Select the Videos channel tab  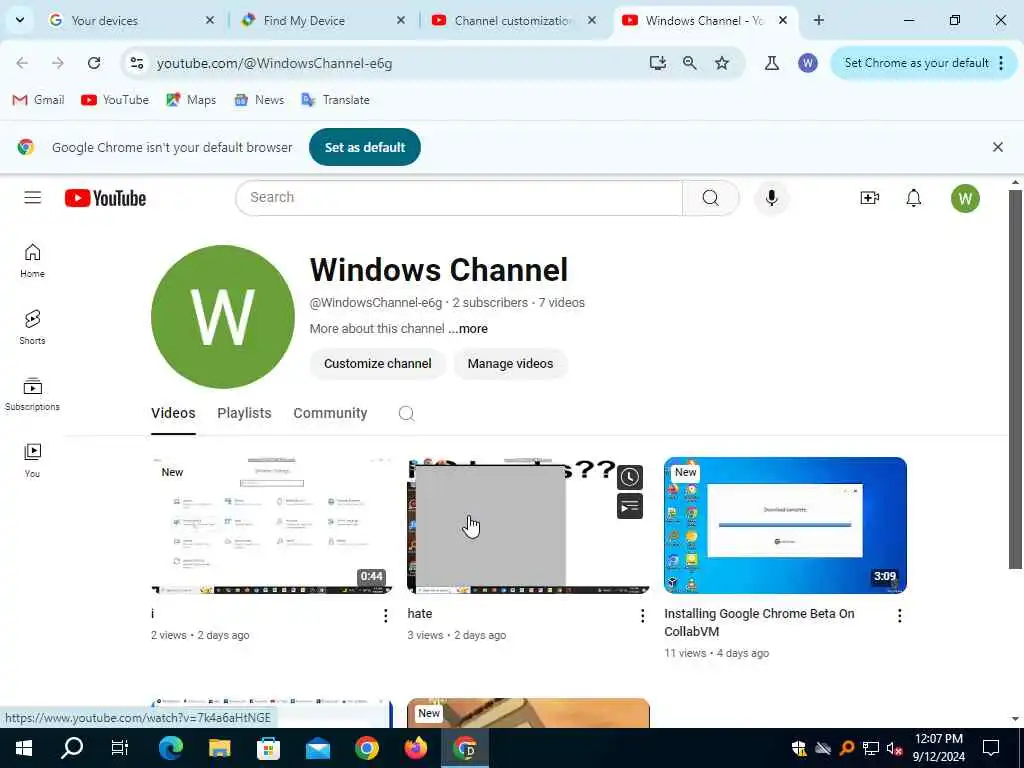click(173, 413)
